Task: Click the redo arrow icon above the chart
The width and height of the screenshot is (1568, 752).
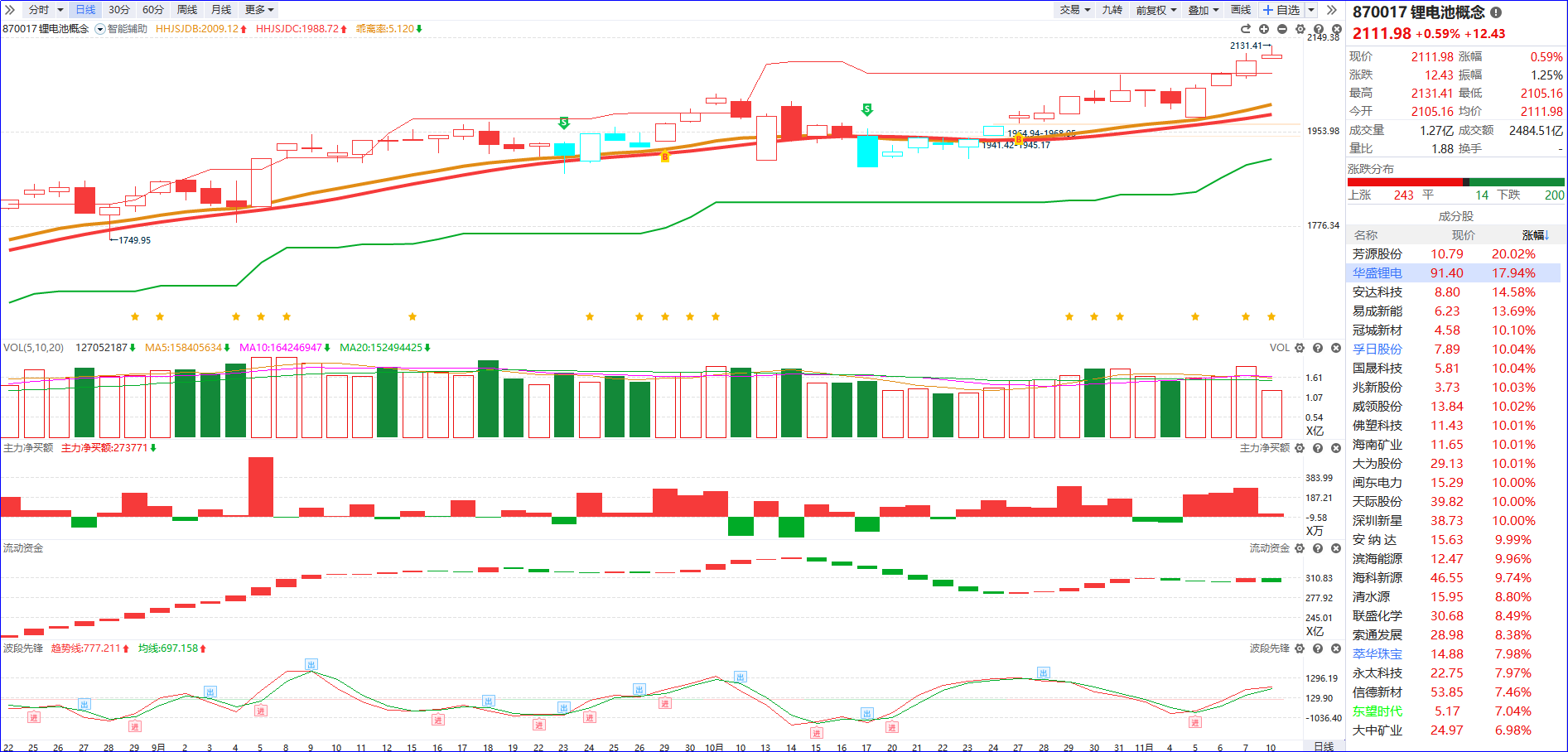Action: tap(1246, 29)
